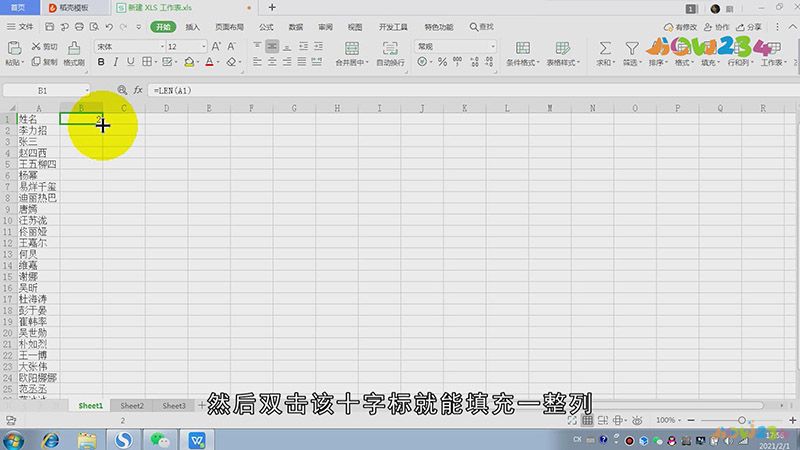Click the Home tab at top left
The height and width of the screenshot is (450, 800).
click(x=18, y=7)
